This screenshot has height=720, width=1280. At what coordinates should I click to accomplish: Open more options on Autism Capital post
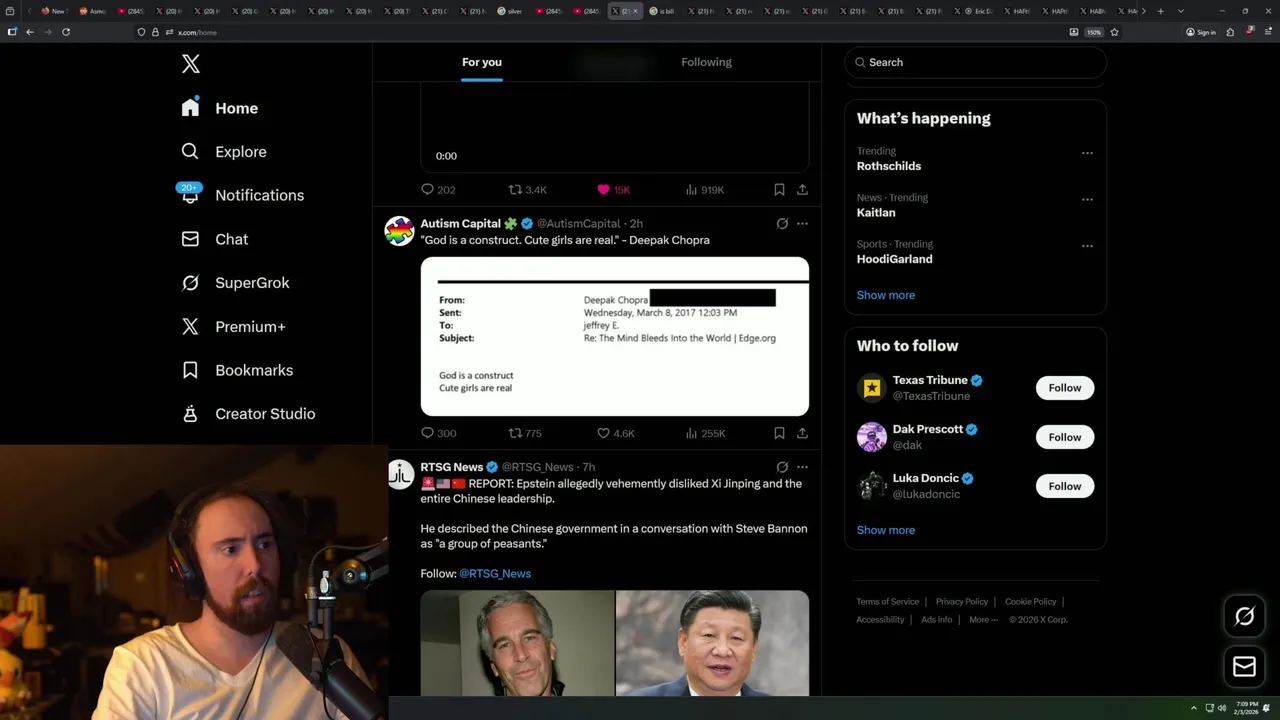[x=802, y=223]
